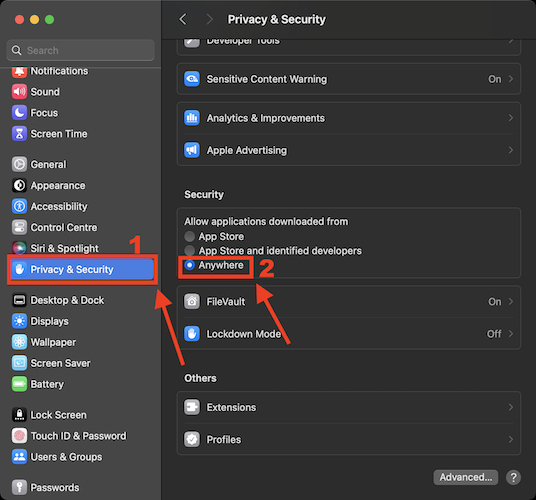Open the Touch ID fingerprint icon
Image resolution: width=536 pixels, height=500 pixels.
[19, 436]
